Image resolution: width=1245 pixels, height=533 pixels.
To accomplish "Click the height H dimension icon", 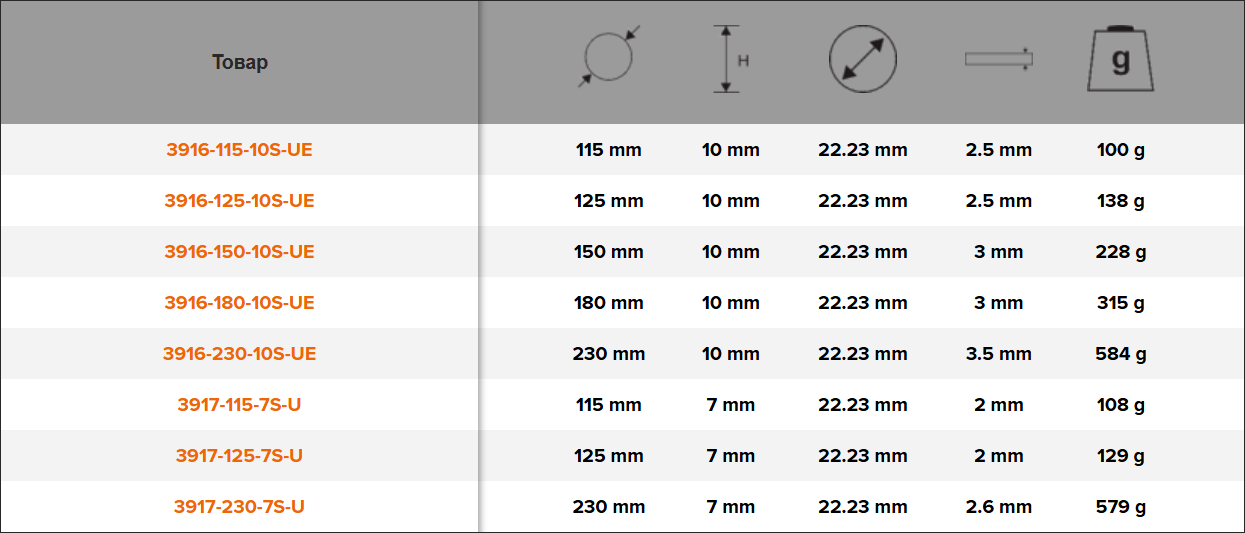I will point(731,59).
